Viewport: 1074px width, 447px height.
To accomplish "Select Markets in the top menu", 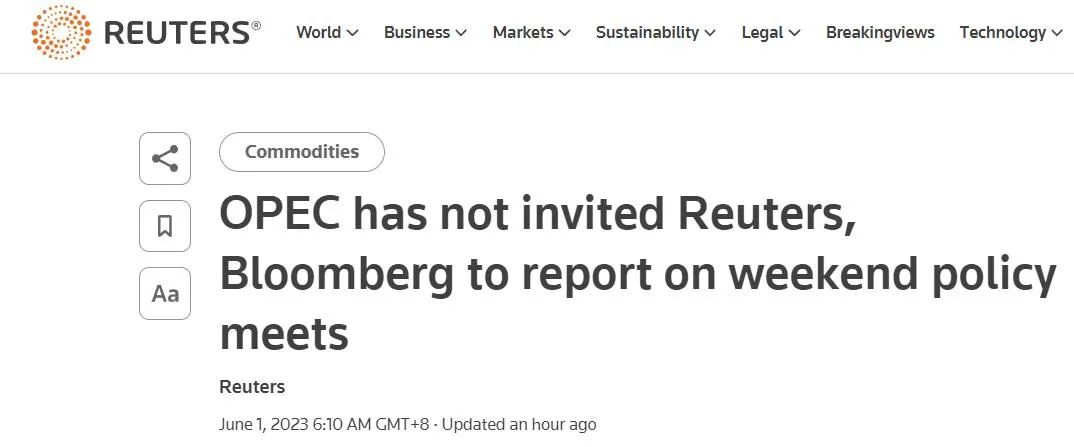I will 523,32.
